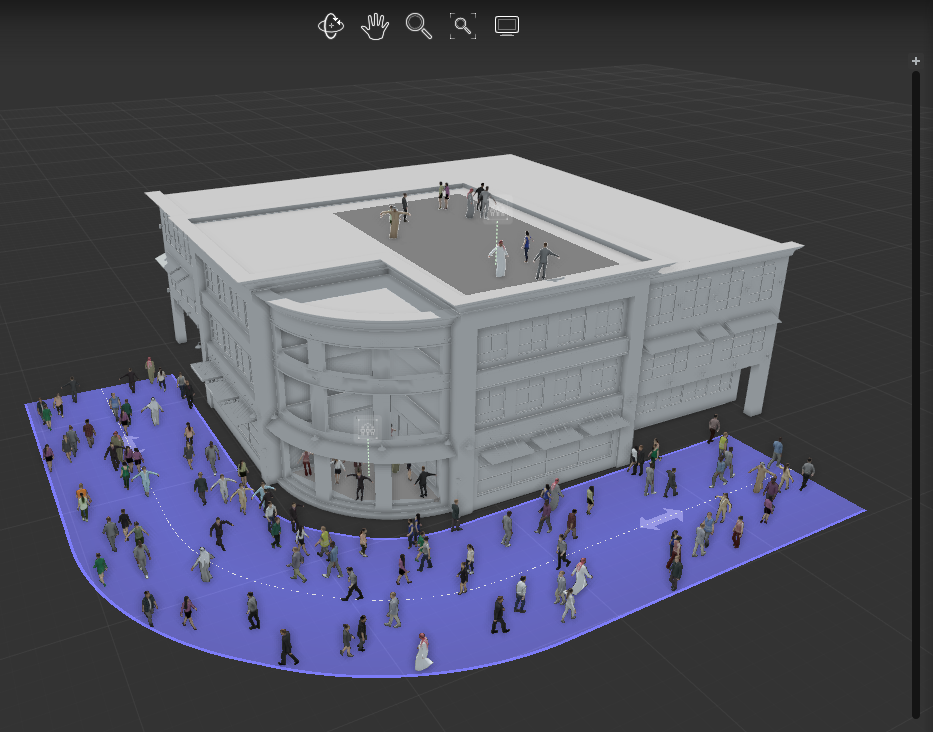Open the display monitor settings icon
Image resolution: width=933 pixels, height=732 pixels.
pyautogui.click(x=507, y=26)
